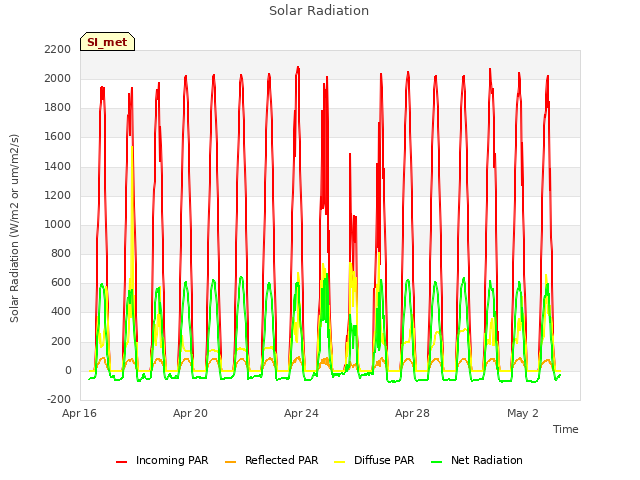Click the SI_met annotation label
This screenshot has height=480, width=640.
[107, 42]
